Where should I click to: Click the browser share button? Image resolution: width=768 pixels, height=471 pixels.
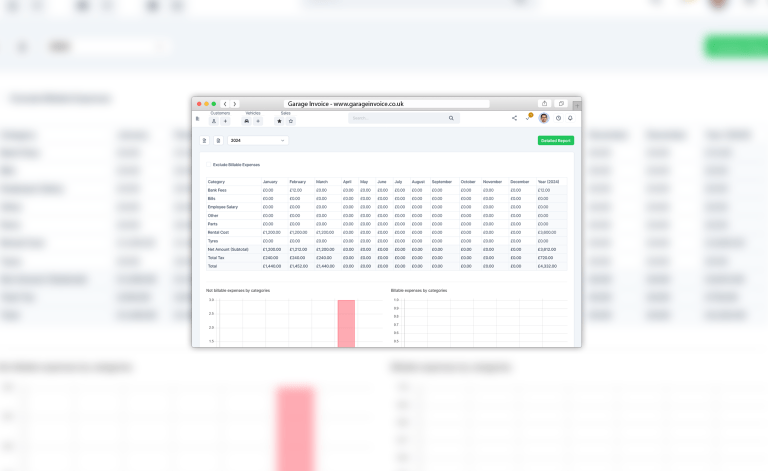click(x=544, y=103)
